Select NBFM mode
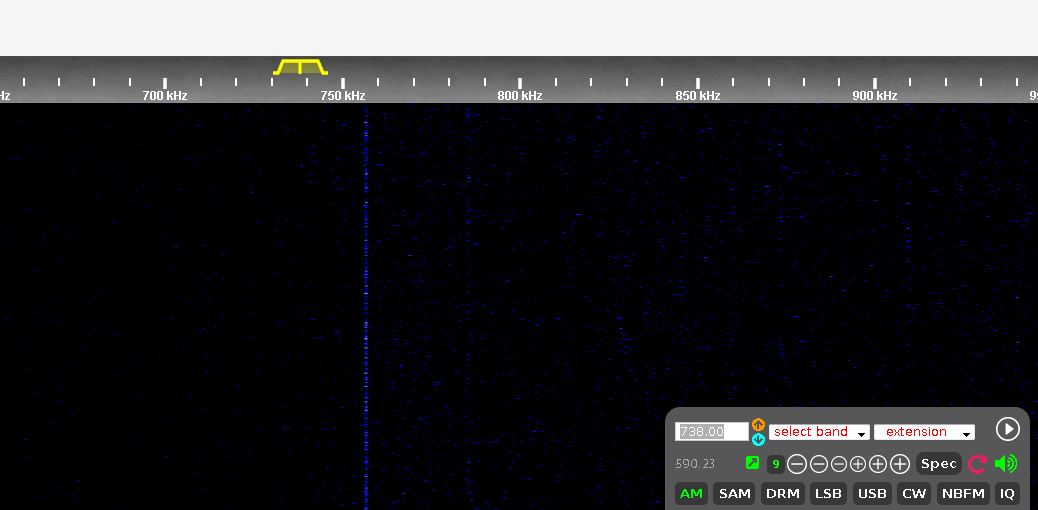The height and width of the screenshot is (510, 1038). [x=963, y=493]
